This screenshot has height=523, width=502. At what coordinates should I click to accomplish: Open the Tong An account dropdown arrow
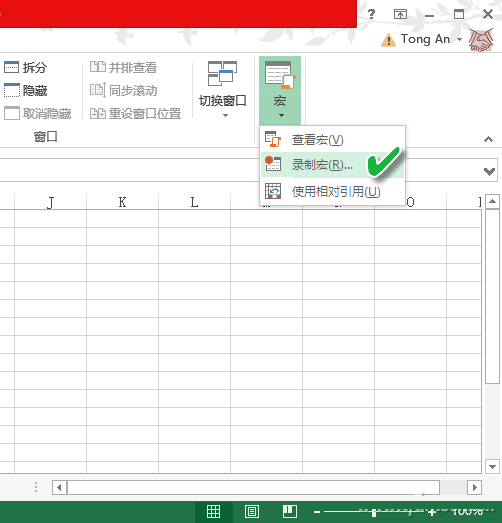459,39
